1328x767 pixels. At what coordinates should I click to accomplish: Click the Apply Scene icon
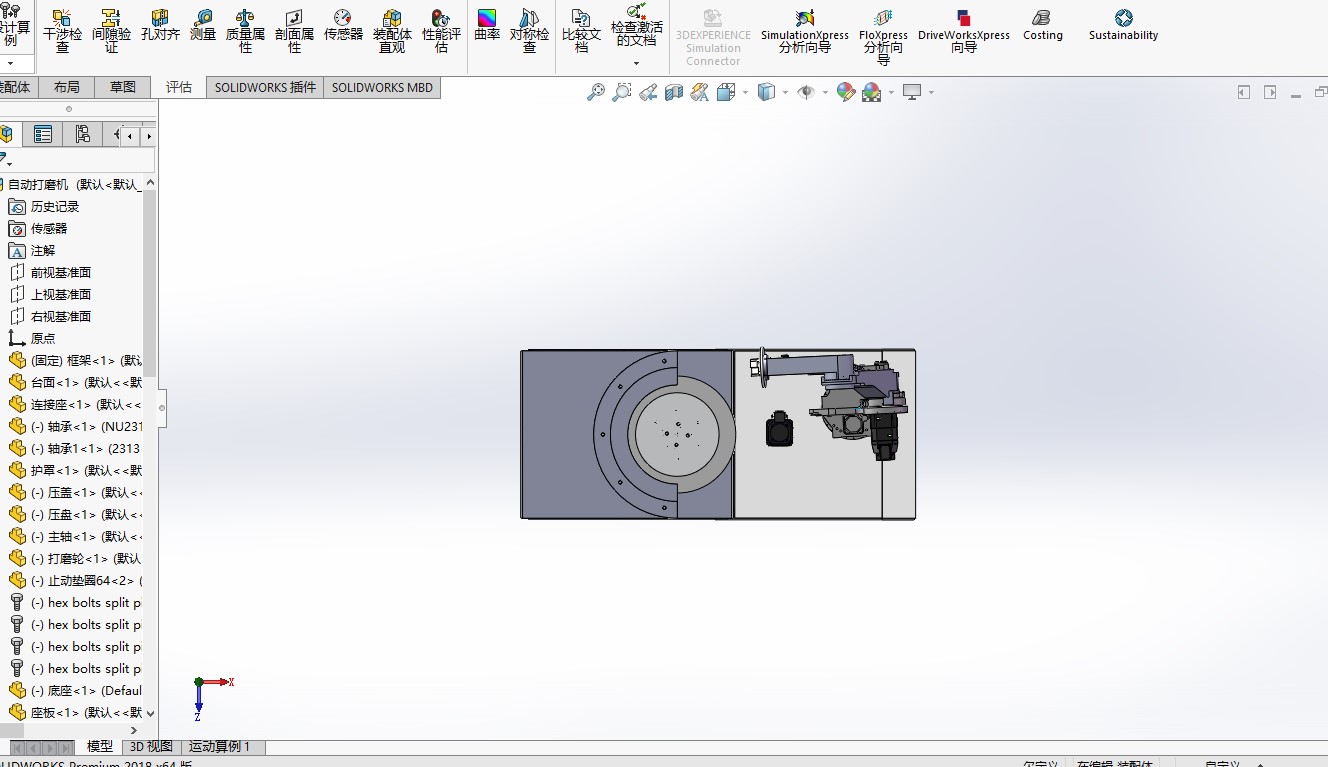872,92
